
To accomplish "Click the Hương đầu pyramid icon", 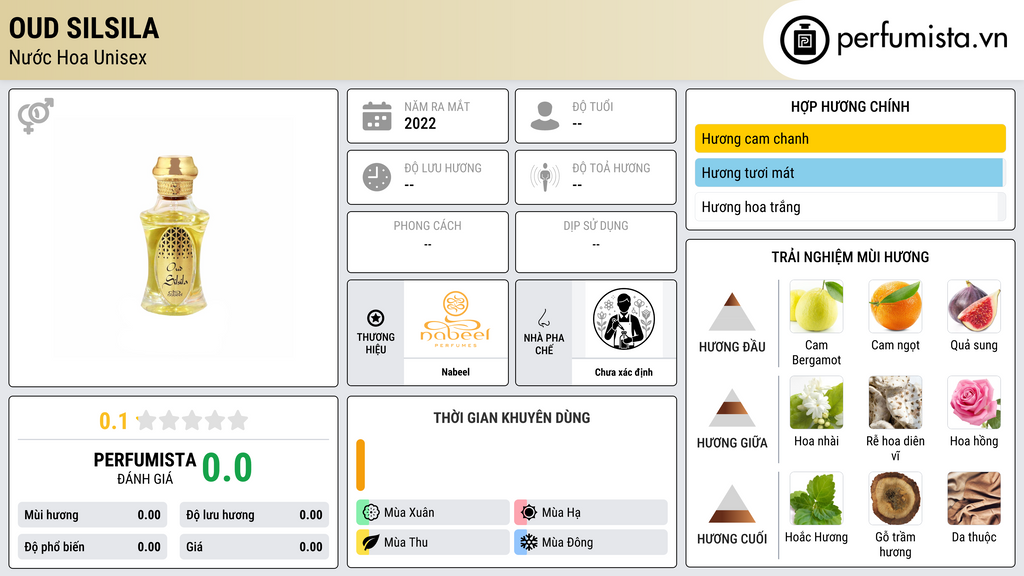I will 732,312.
